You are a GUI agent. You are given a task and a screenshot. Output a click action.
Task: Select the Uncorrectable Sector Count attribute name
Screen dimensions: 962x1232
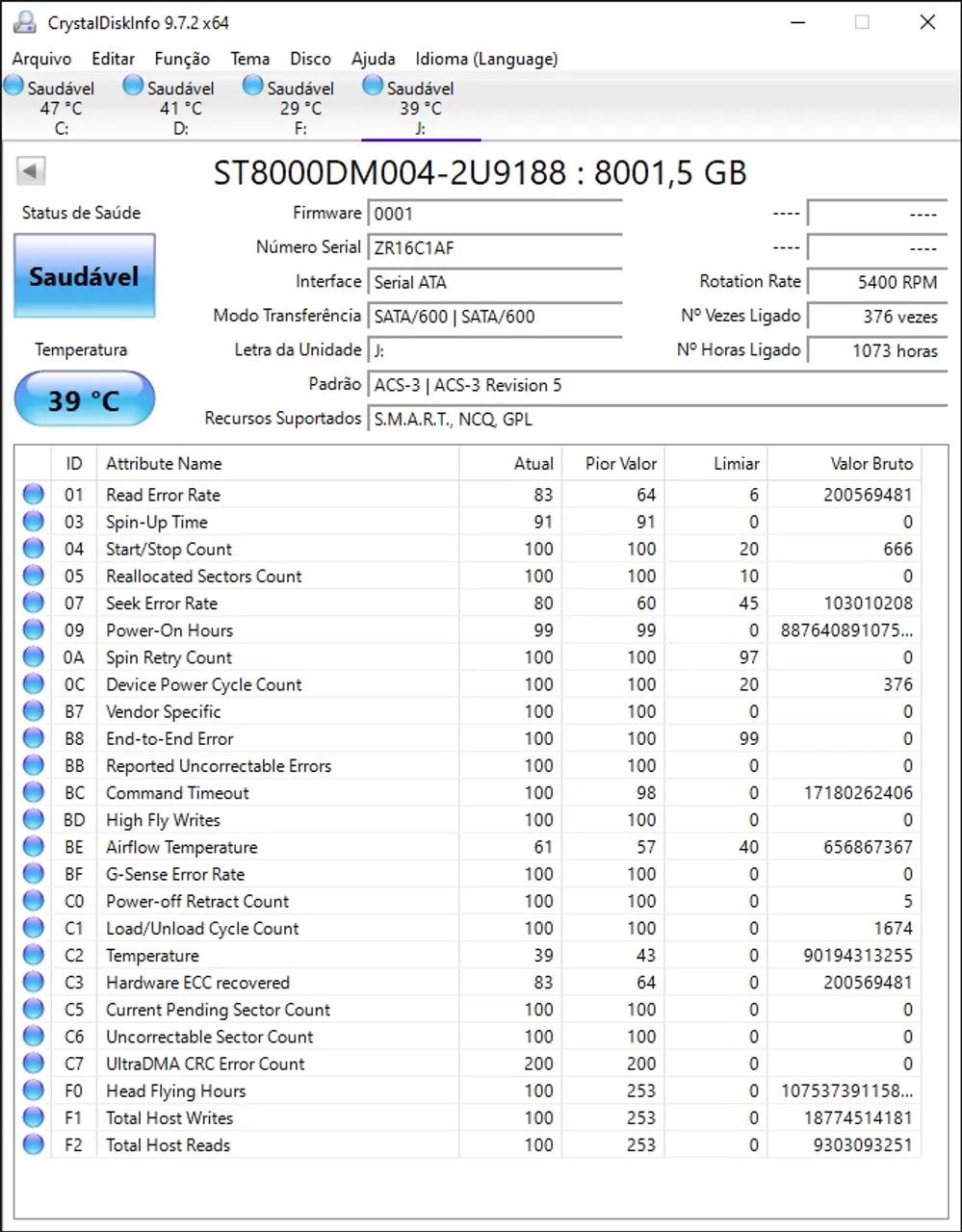210,1037
